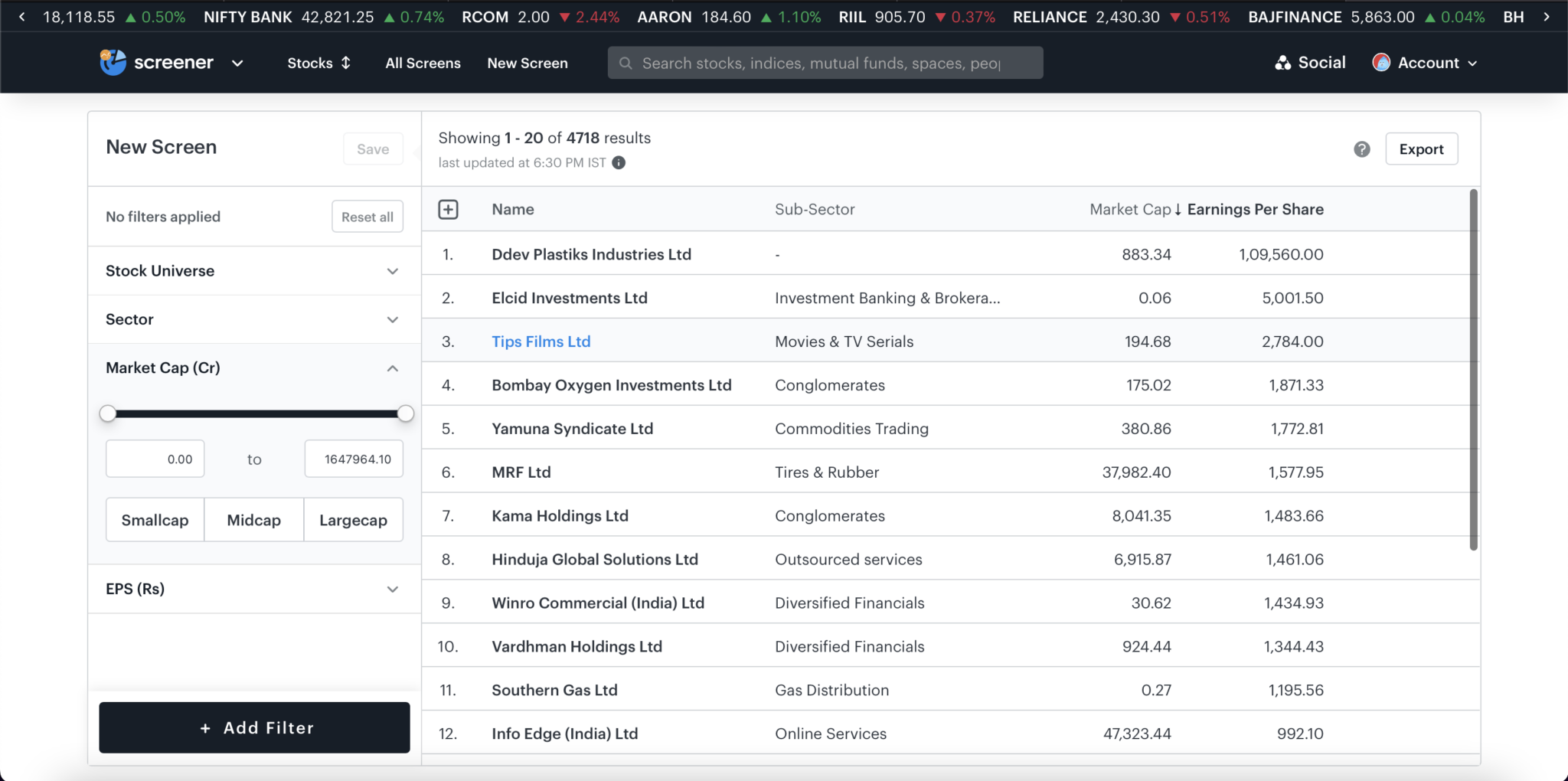This screenshot has height=781, width=1568.
Task: Toggle the Smallcap market cap filter
Action: point(154,519)
